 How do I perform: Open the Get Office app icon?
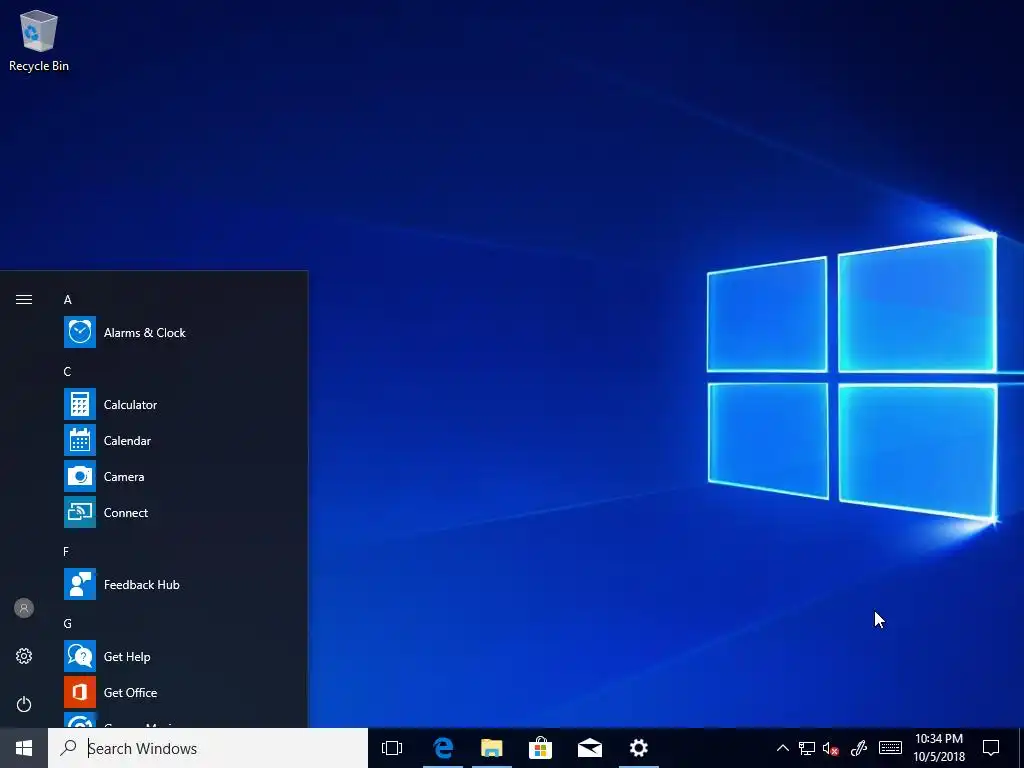click(80, 692)
